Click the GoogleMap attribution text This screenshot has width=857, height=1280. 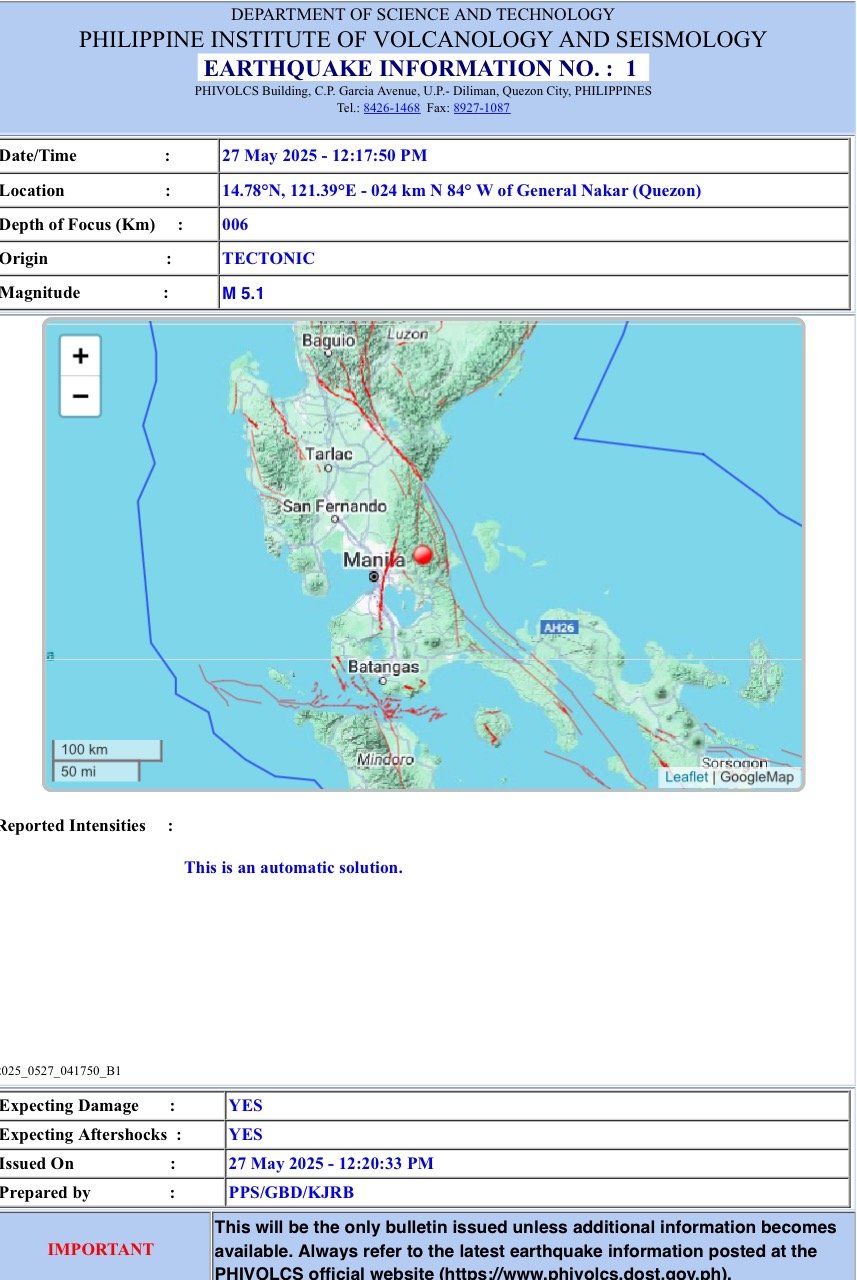tap(757, 777)
